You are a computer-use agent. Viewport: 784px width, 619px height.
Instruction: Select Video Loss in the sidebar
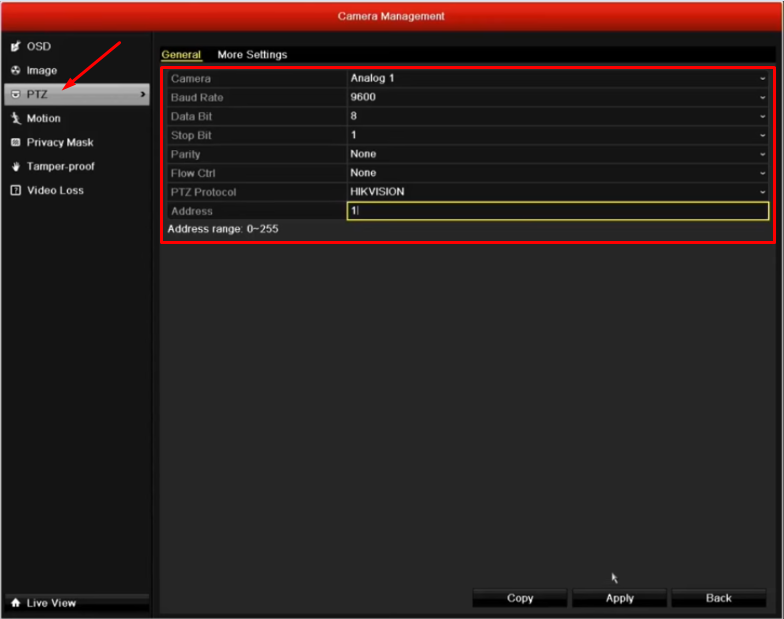tap(76, 190)
